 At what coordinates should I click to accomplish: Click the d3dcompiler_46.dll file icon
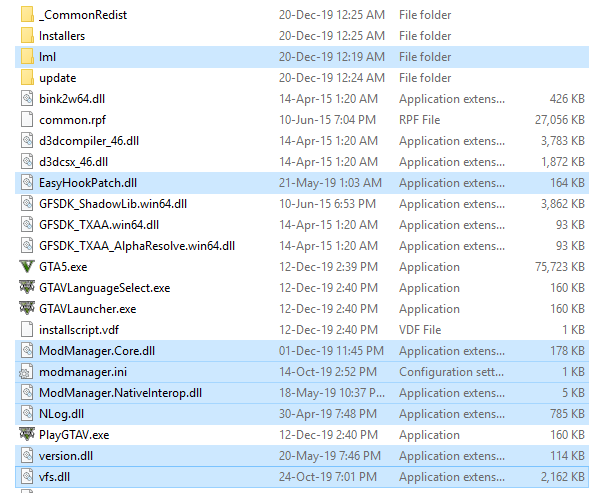coord(27,141)
